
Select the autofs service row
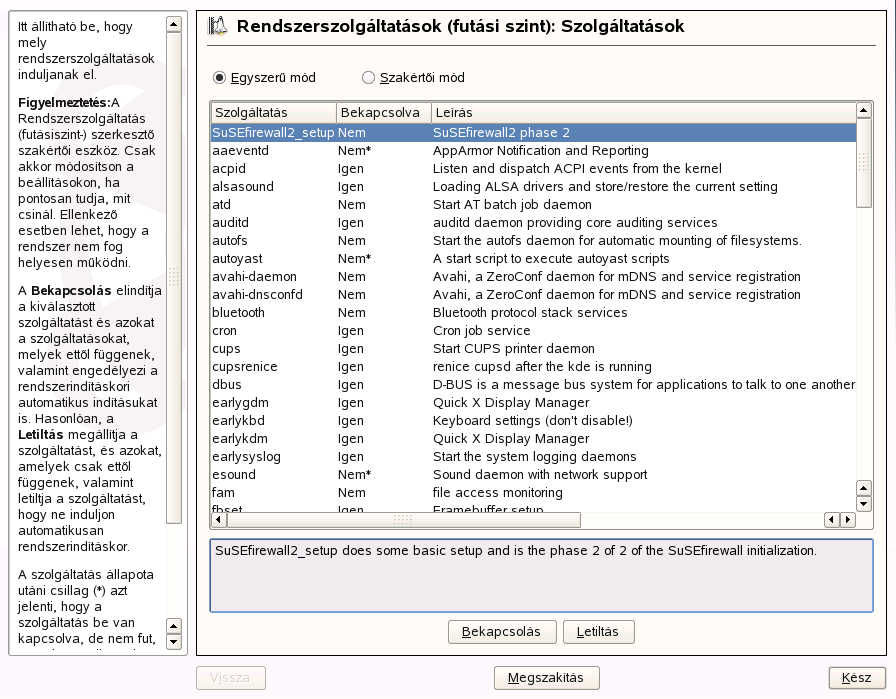coord(533,241)
